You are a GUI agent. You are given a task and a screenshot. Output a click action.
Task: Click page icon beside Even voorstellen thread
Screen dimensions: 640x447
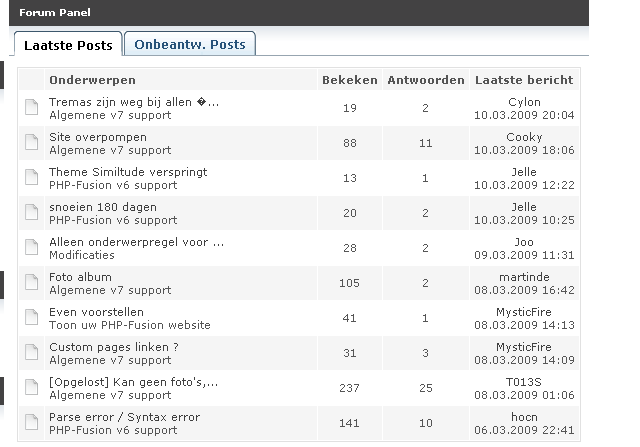[x=31, y=318]
